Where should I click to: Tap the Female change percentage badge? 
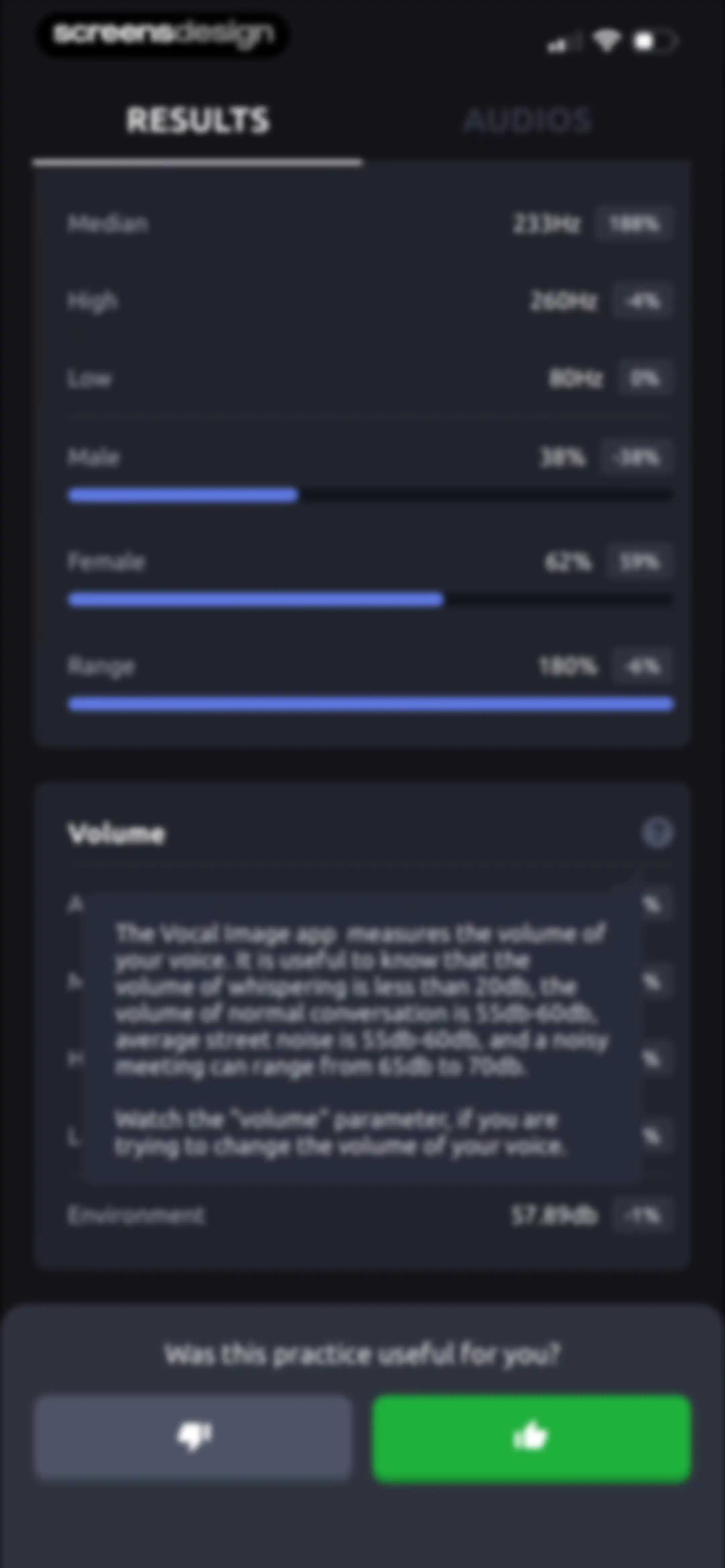tap(639, 561)
